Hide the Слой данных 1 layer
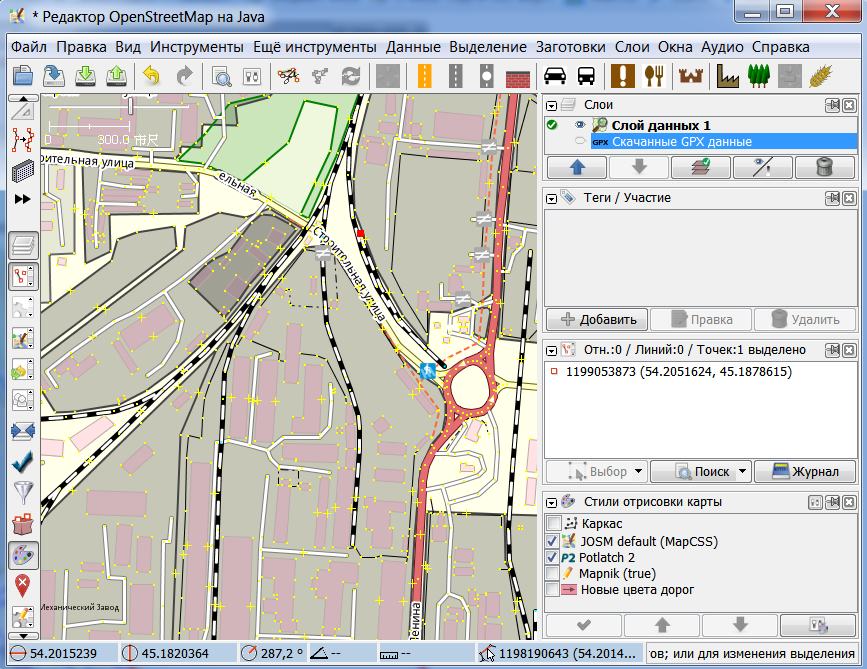Image resolution: width=867 pixels, height=669 pixels. [580, 125]
